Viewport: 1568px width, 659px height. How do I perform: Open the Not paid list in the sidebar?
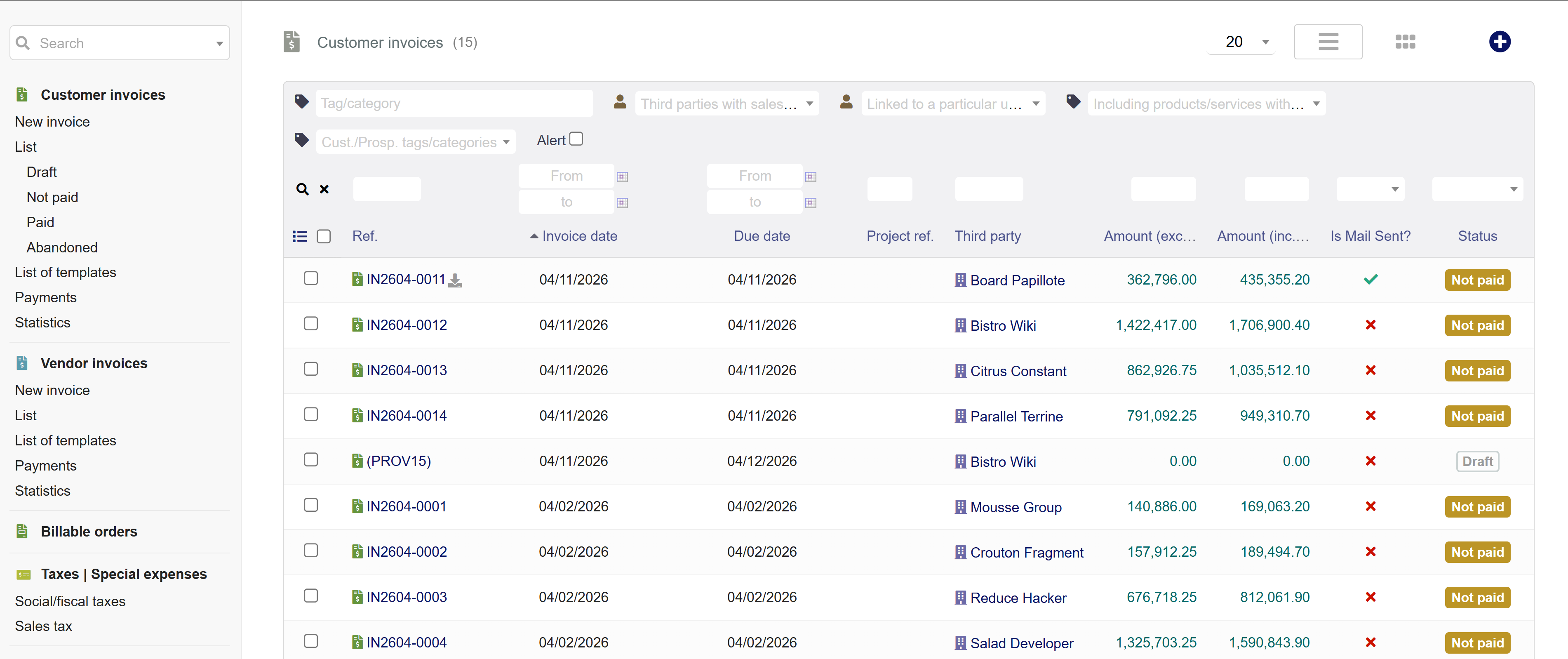[52, 197]
